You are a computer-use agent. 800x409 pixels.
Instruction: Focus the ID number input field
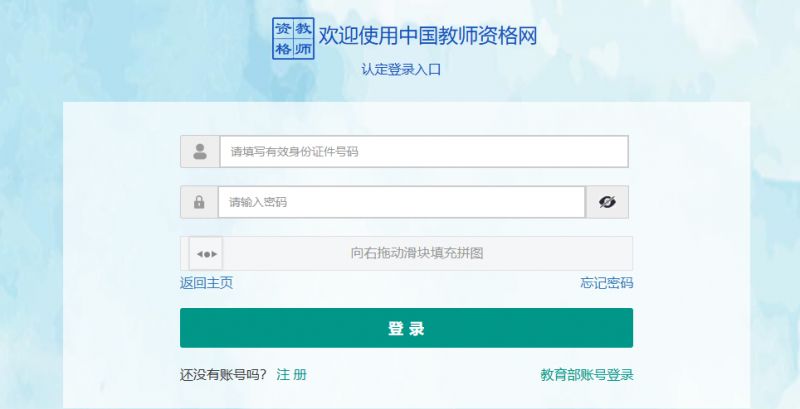pyautogui.click(x=424, y=151)
